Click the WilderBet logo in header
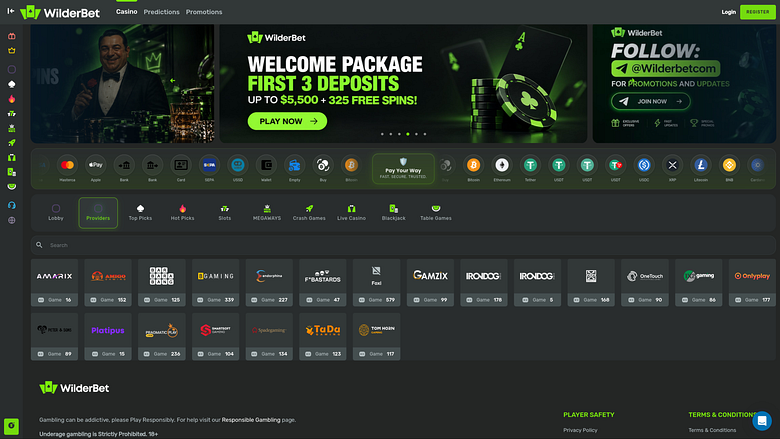This screenshot has height=439, width=780. coord(60,12)
